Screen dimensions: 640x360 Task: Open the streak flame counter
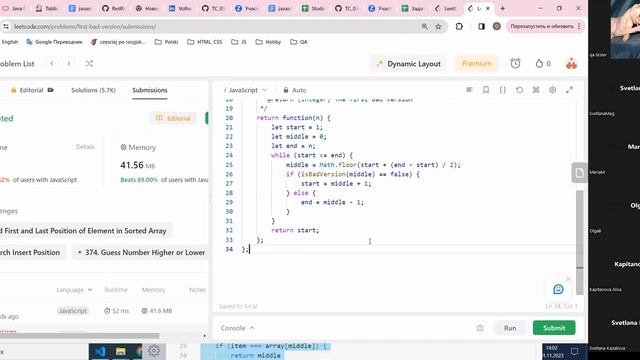point(543,64)
